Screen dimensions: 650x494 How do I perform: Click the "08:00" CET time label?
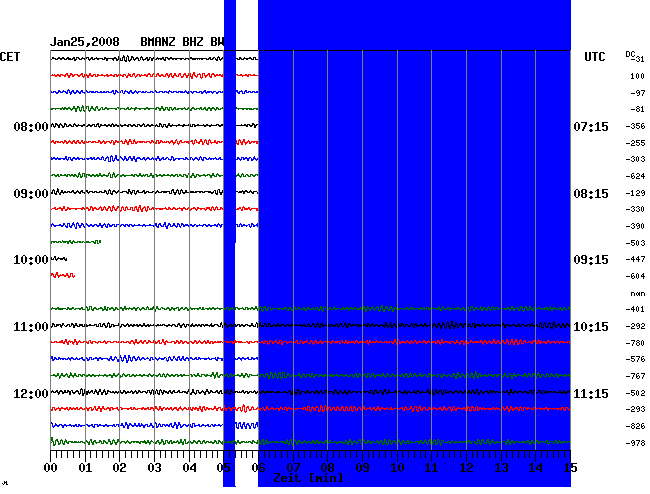click(31, 126)
